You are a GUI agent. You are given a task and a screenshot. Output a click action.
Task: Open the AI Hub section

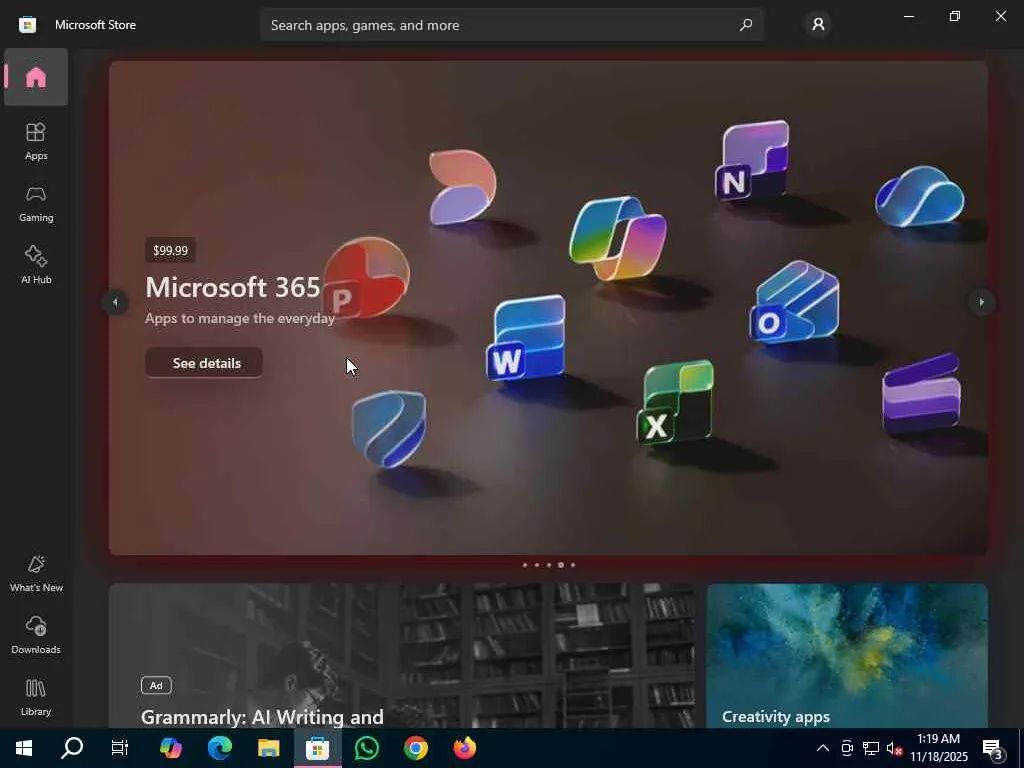pos(36,265)
